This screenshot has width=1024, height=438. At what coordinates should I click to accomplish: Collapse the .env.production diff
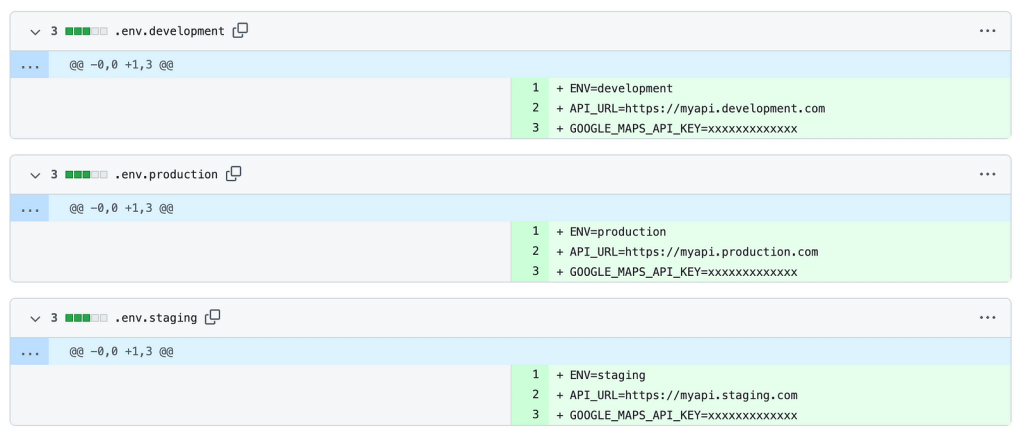point(35,174)
